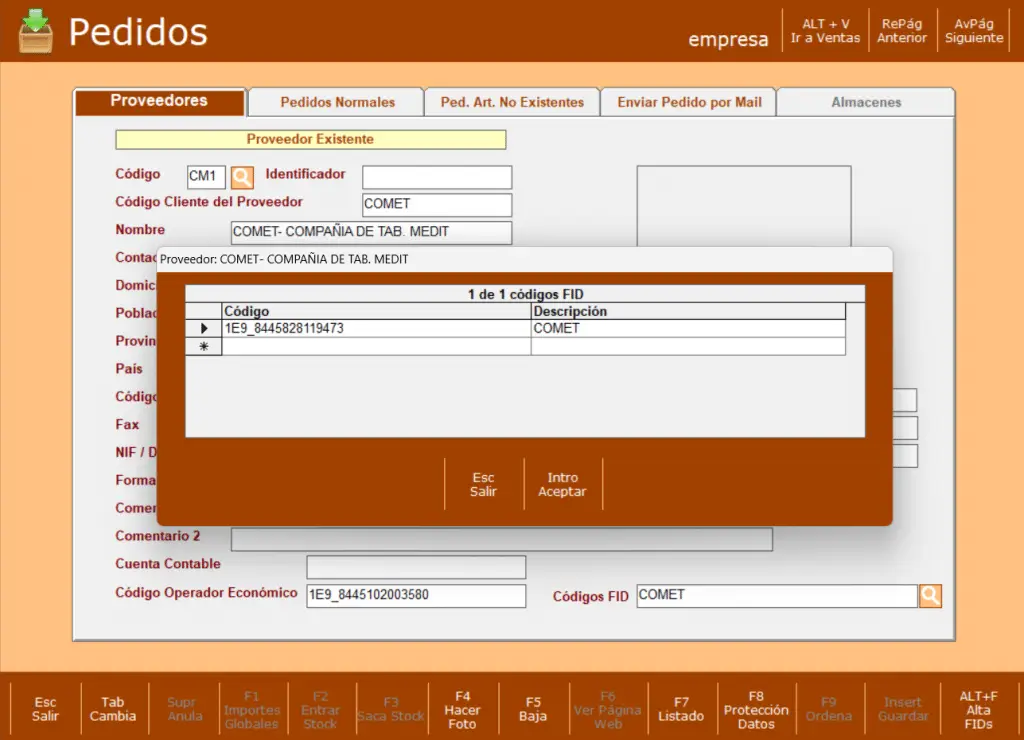The image size is (1024, 740).
Task: Switch to Proveedores tab
Action: click(159, 101)
